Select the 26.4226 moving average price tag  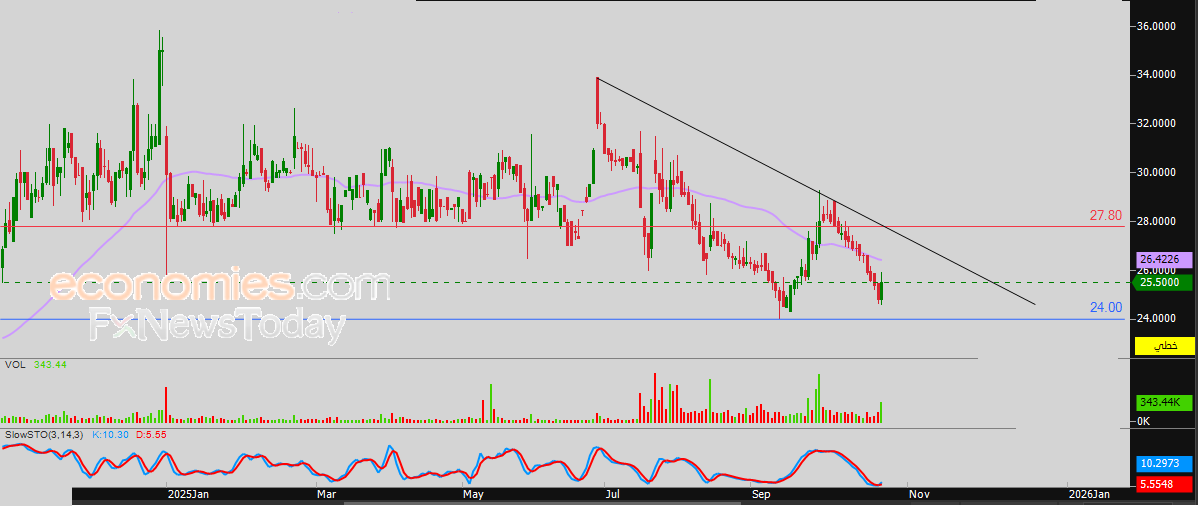1164,259
